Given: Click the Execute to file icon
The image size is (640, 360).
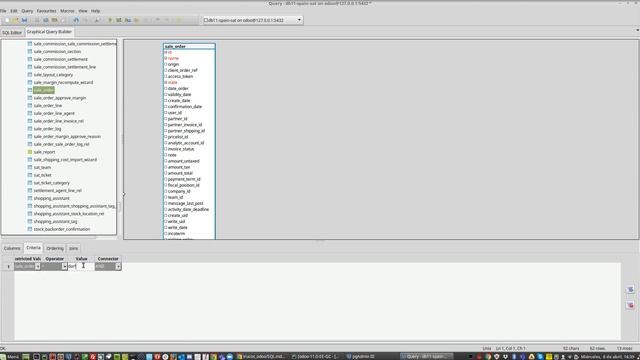Looking at the screenshot, I should 128,20.
